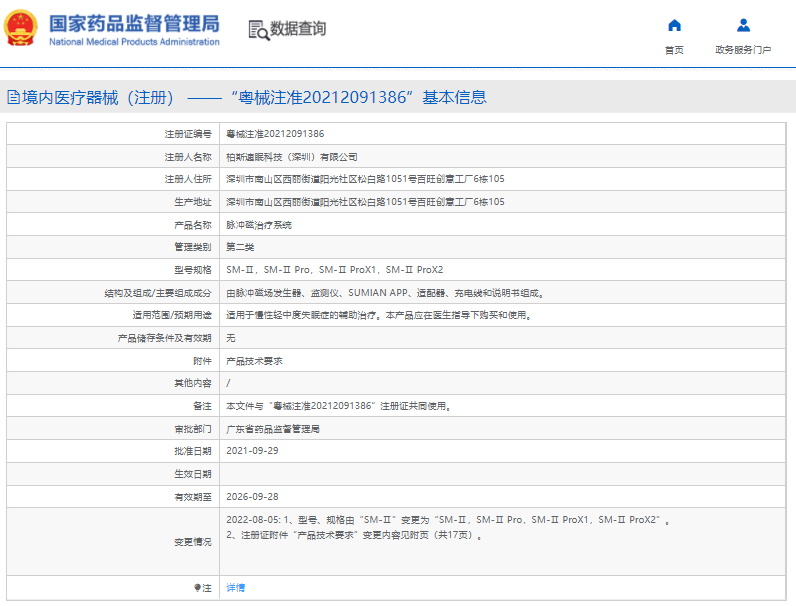Image resolution: width=796 pixels, height=606 pixels.
Task: Open the 详情 link
Action: click(236, 588)
